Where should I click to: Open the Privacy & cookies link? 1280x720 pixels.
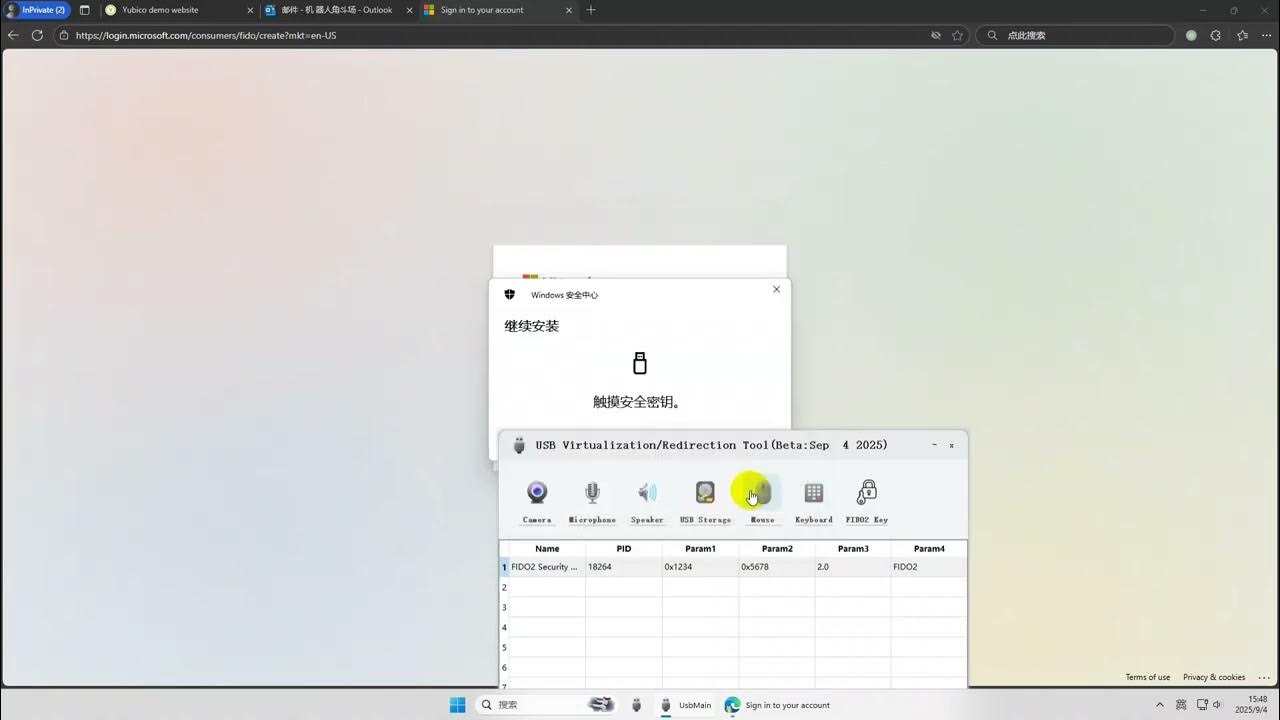[x=1213, y=677]
